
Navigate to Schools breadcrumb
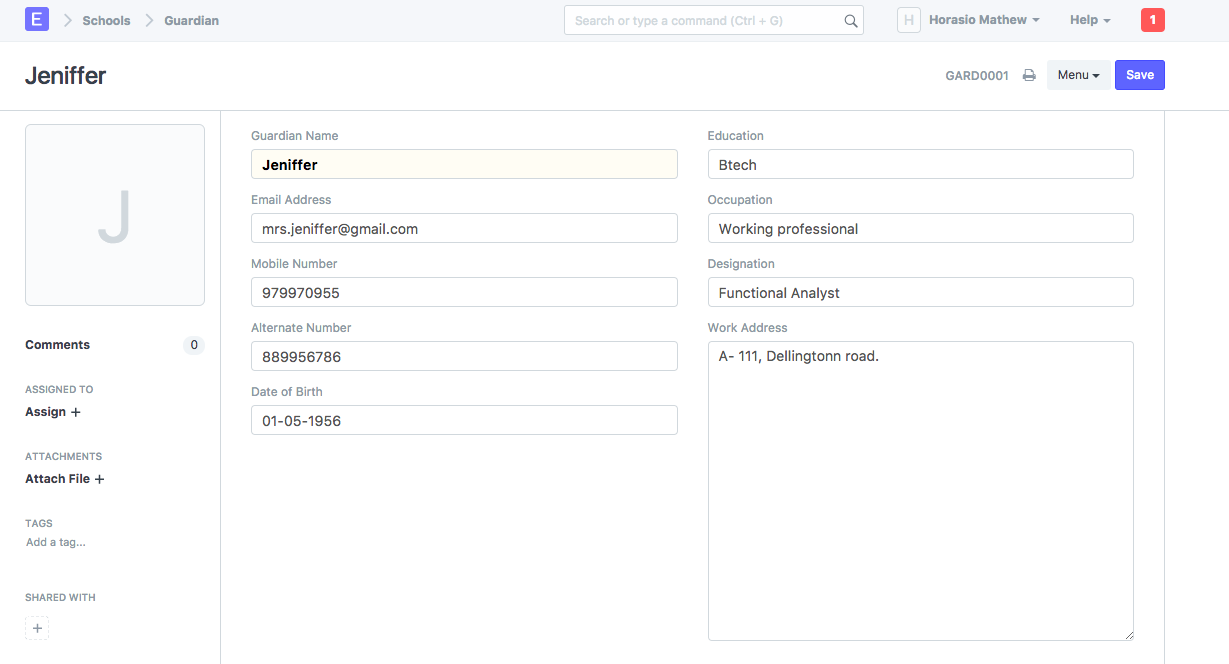point(106,20)
